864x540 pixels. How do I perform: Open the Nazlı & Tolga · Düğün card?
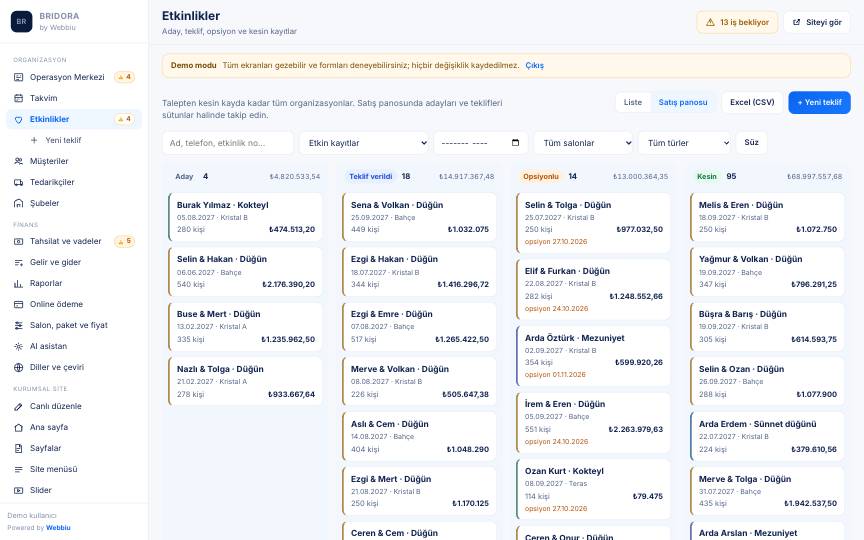[x=245, y=381]
